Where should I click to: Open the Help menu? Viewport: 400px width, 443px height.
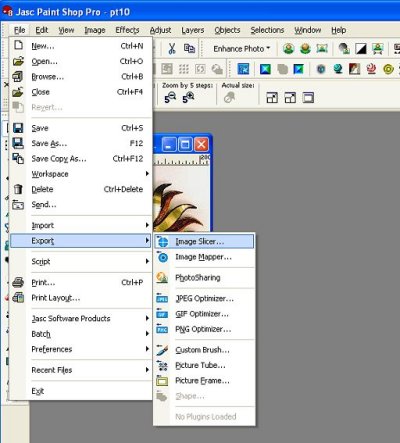pyautogui.click(x=339, y=30)
